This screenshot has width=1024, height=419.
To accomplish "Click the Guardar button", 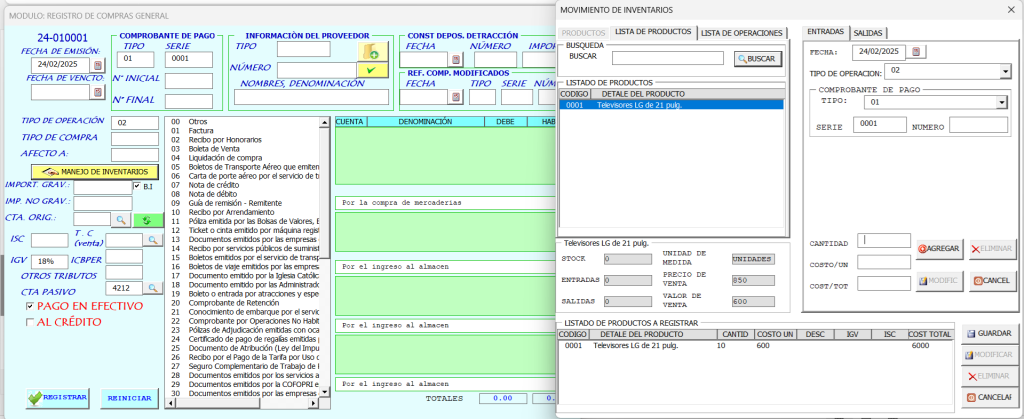I will click(989, 333).
